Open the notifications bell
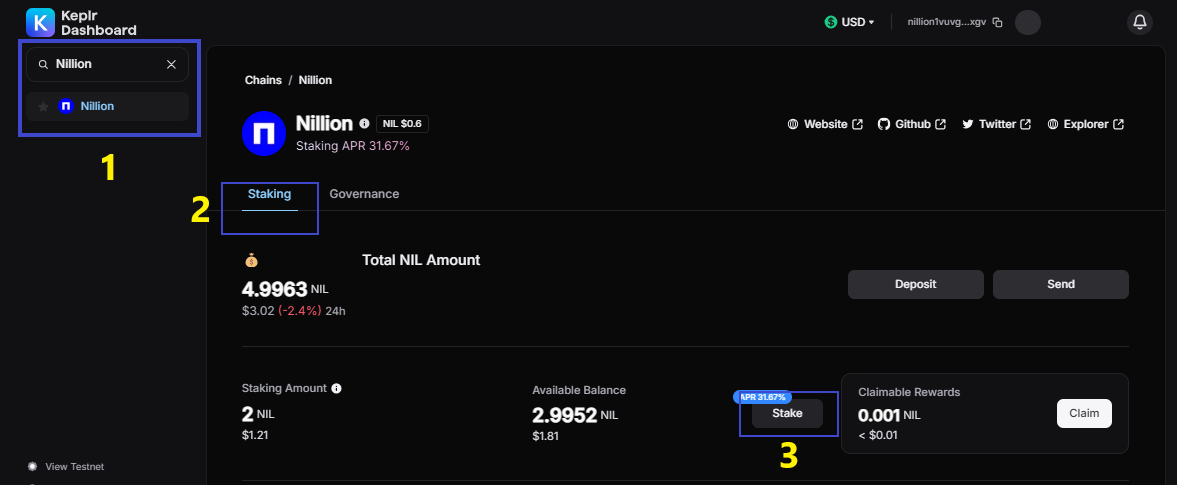Screen dimensions: 1177x485 click(1139, 23)
